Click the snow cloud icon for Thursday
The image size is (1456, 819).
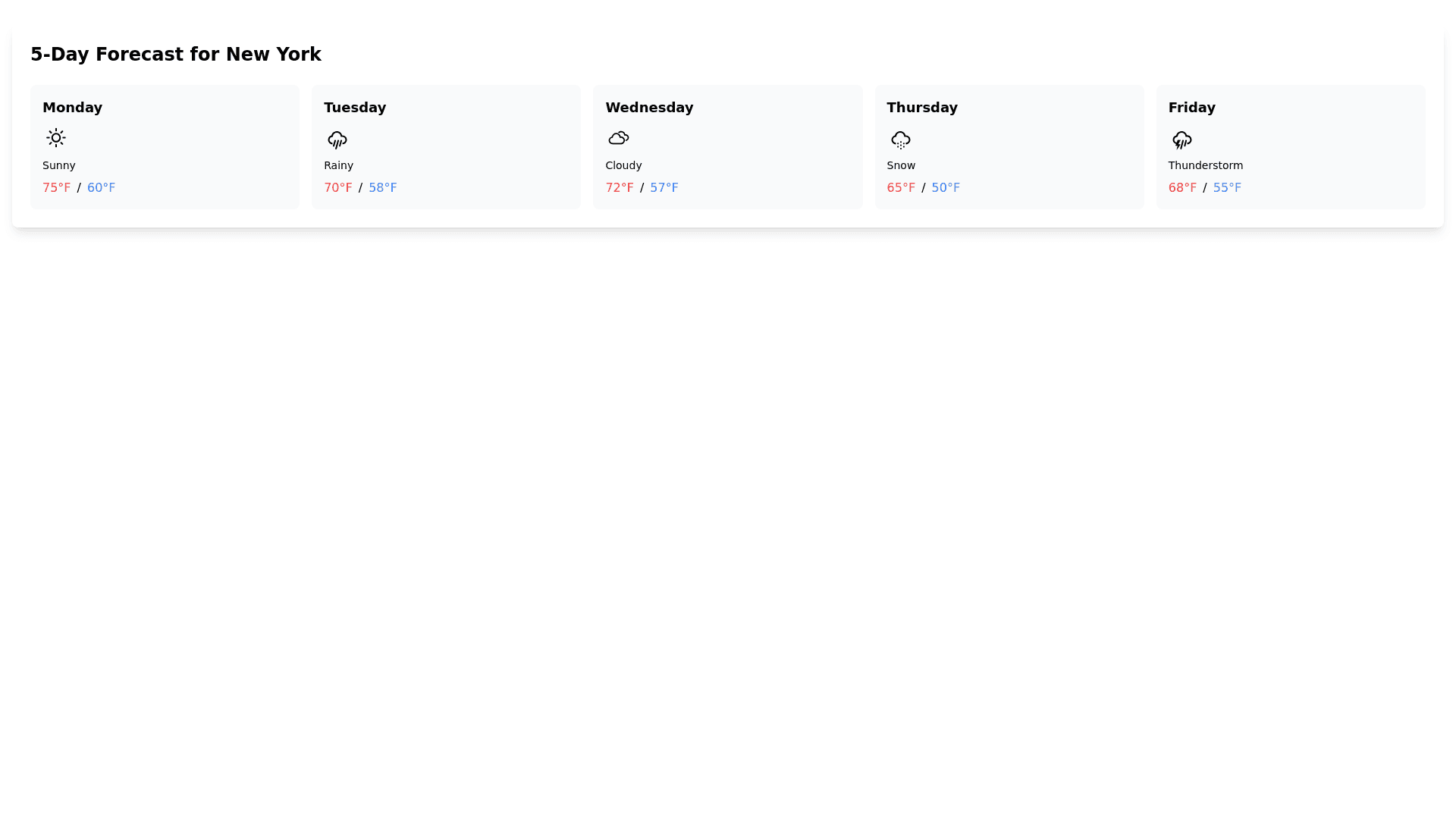(x=900, y=139)
